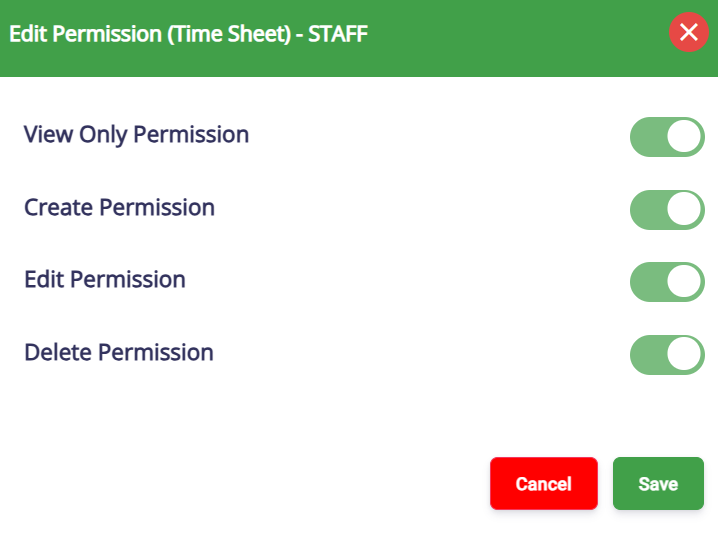
Task: Switch off the Delete Permission toggle
Action: pos(667,355)
